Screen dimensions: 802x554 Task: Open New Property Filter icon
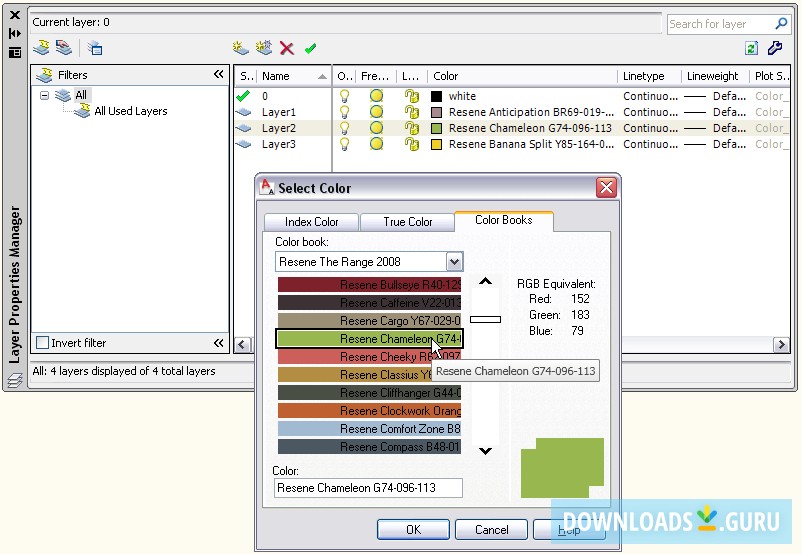pyautogui.click(x=41, y=48)
